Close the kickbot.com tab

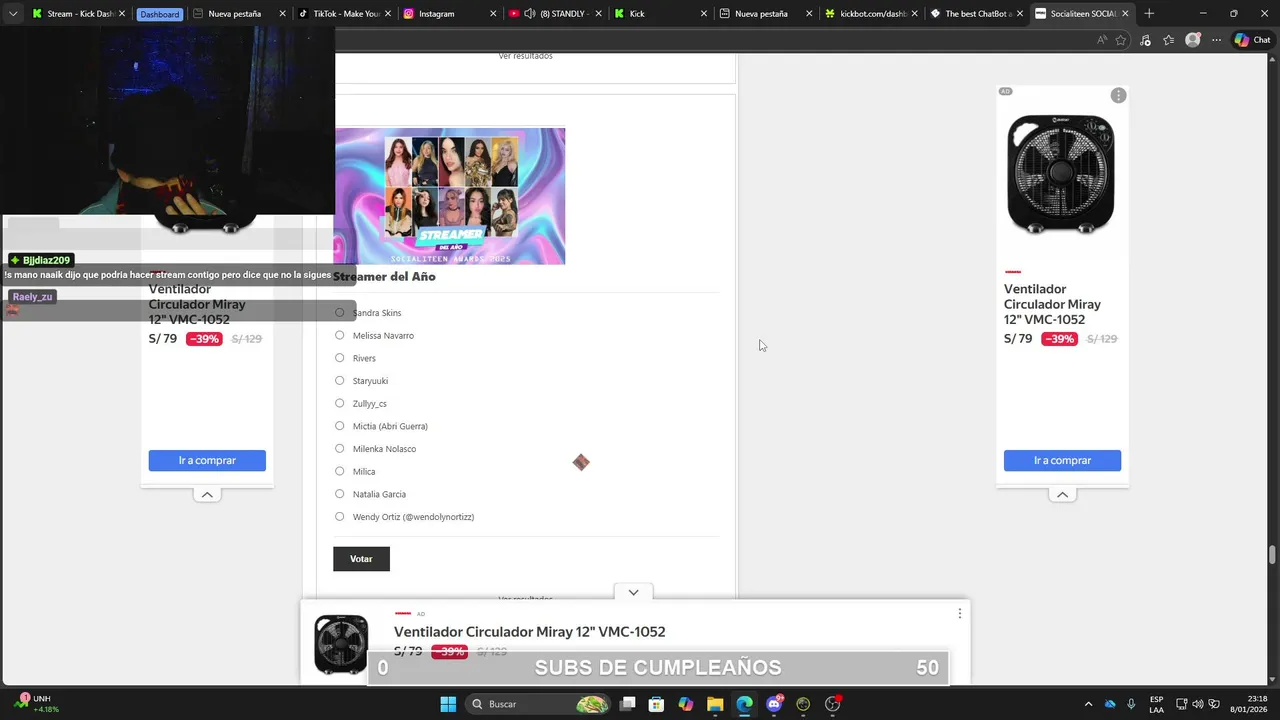point(914,14)
